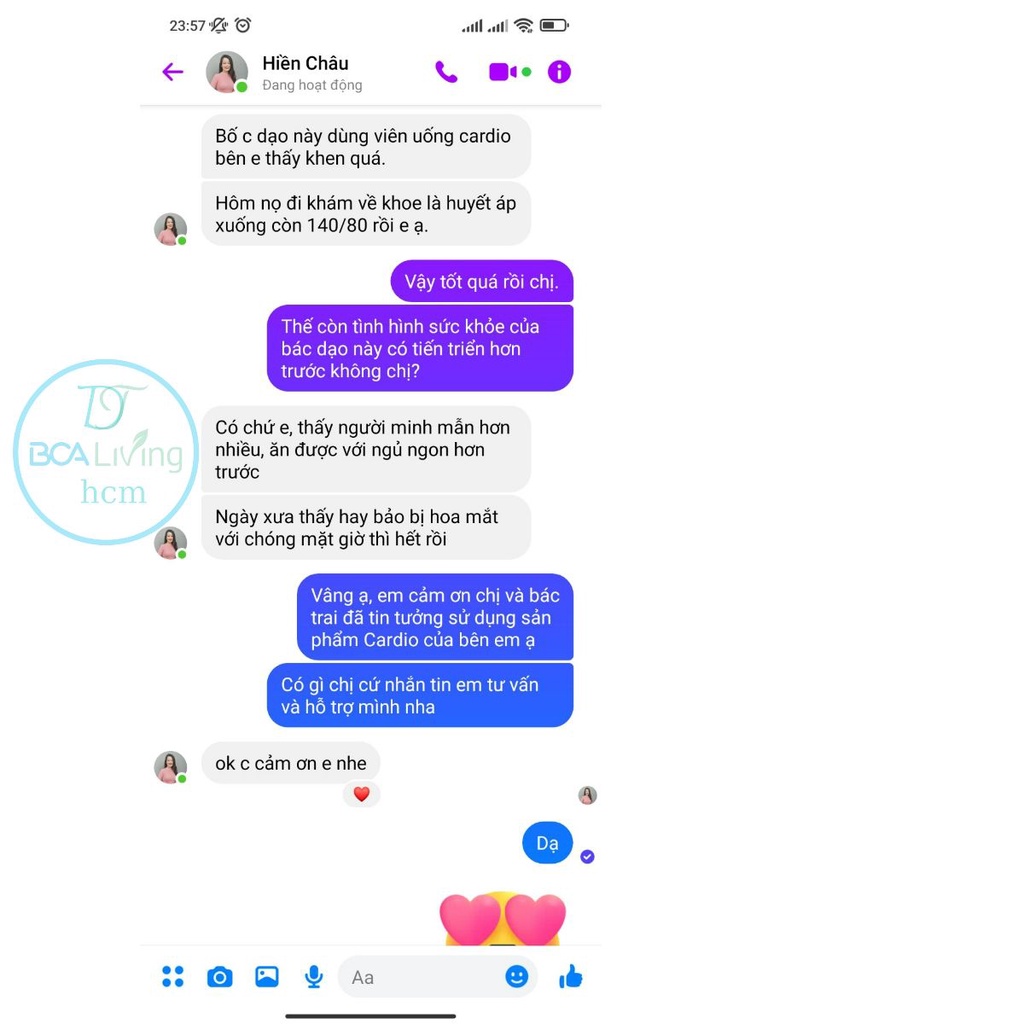This screenshot has height=1024, width=1024.
Task: Tap the heart reaction under last received message
Action: click(x=361, y=794)
